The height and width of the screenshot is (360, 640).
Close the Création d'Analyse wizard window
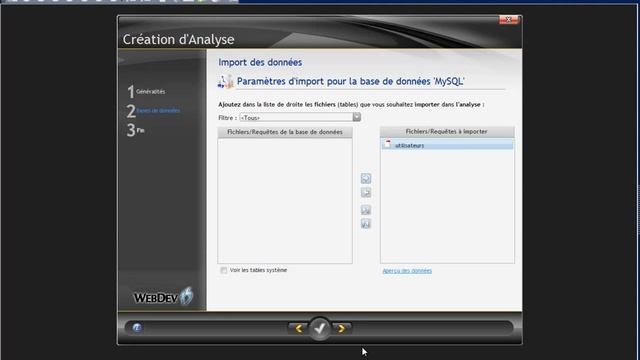[509, 19]
